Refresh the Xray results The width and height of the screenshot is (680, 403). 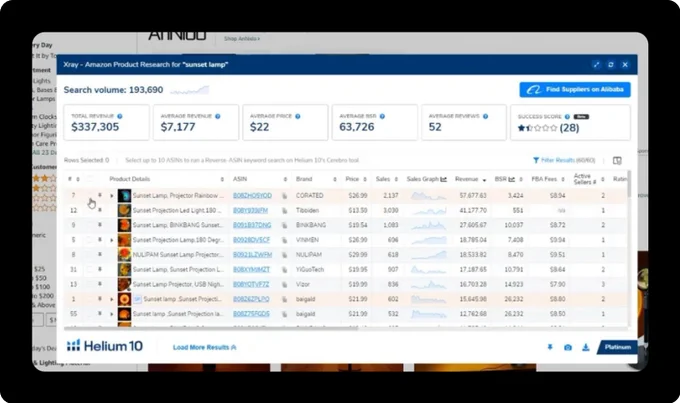(x=611, y=65)
